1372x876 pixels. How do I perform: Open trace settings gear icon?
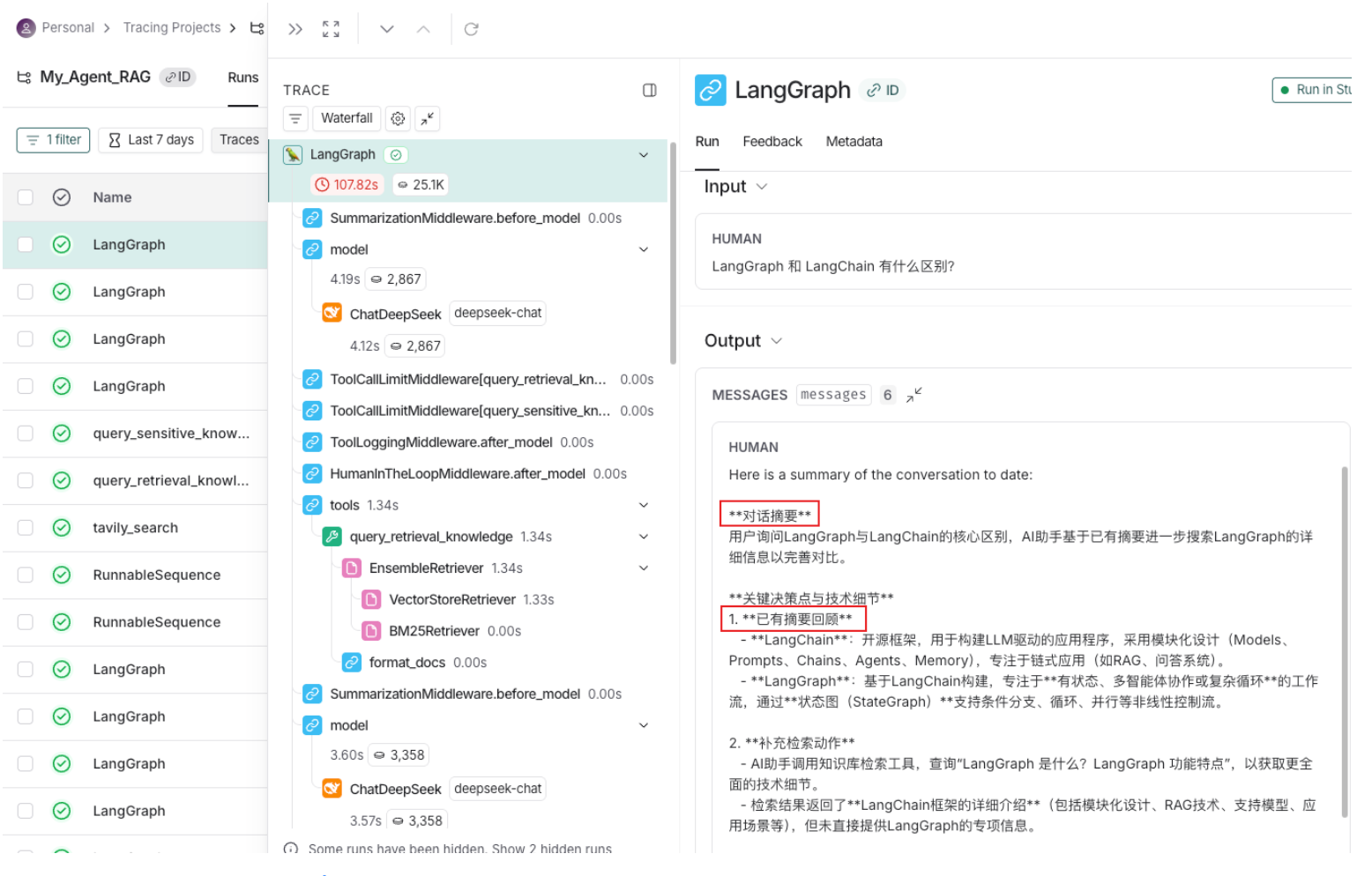398,119
